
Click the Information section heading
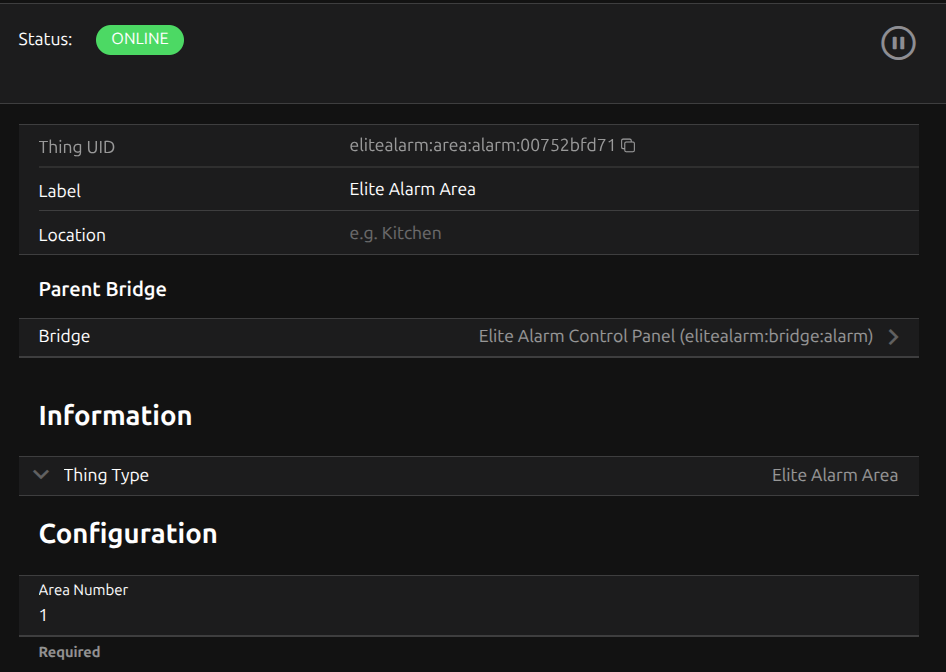115,416
